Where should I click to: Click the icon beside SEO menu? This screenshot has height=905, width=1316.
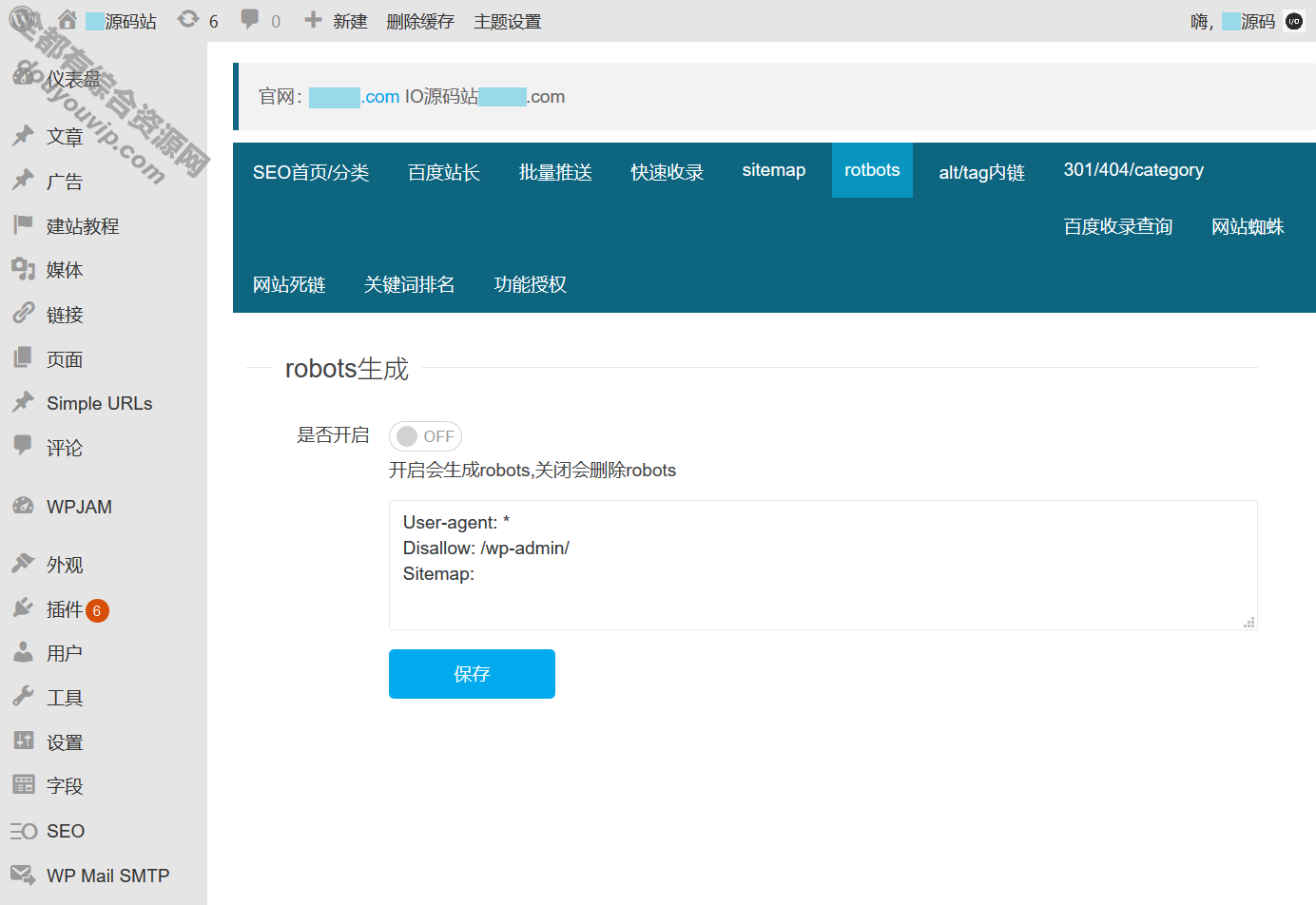23,831
